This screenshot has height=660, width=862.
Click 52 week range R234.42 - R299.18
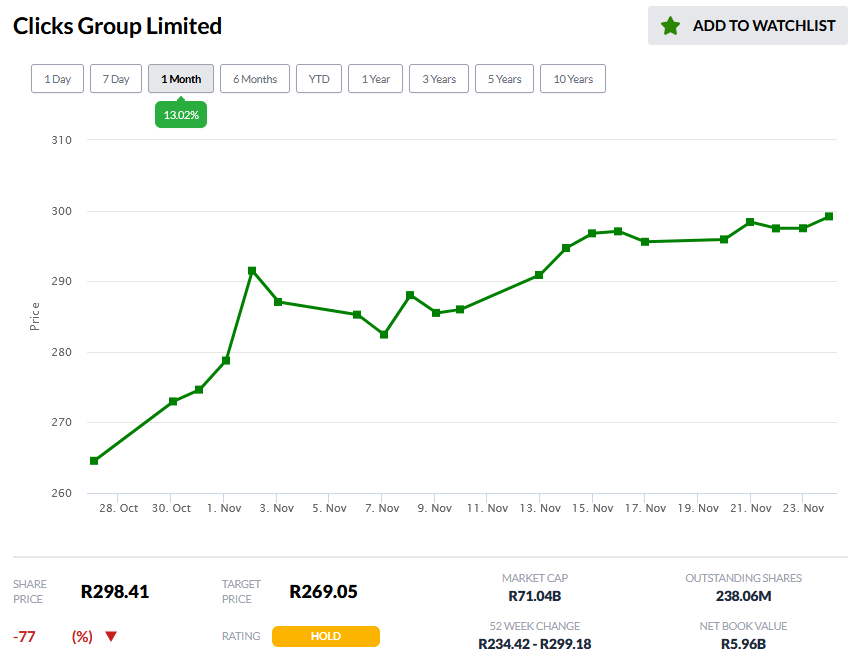tap(534, 644)
